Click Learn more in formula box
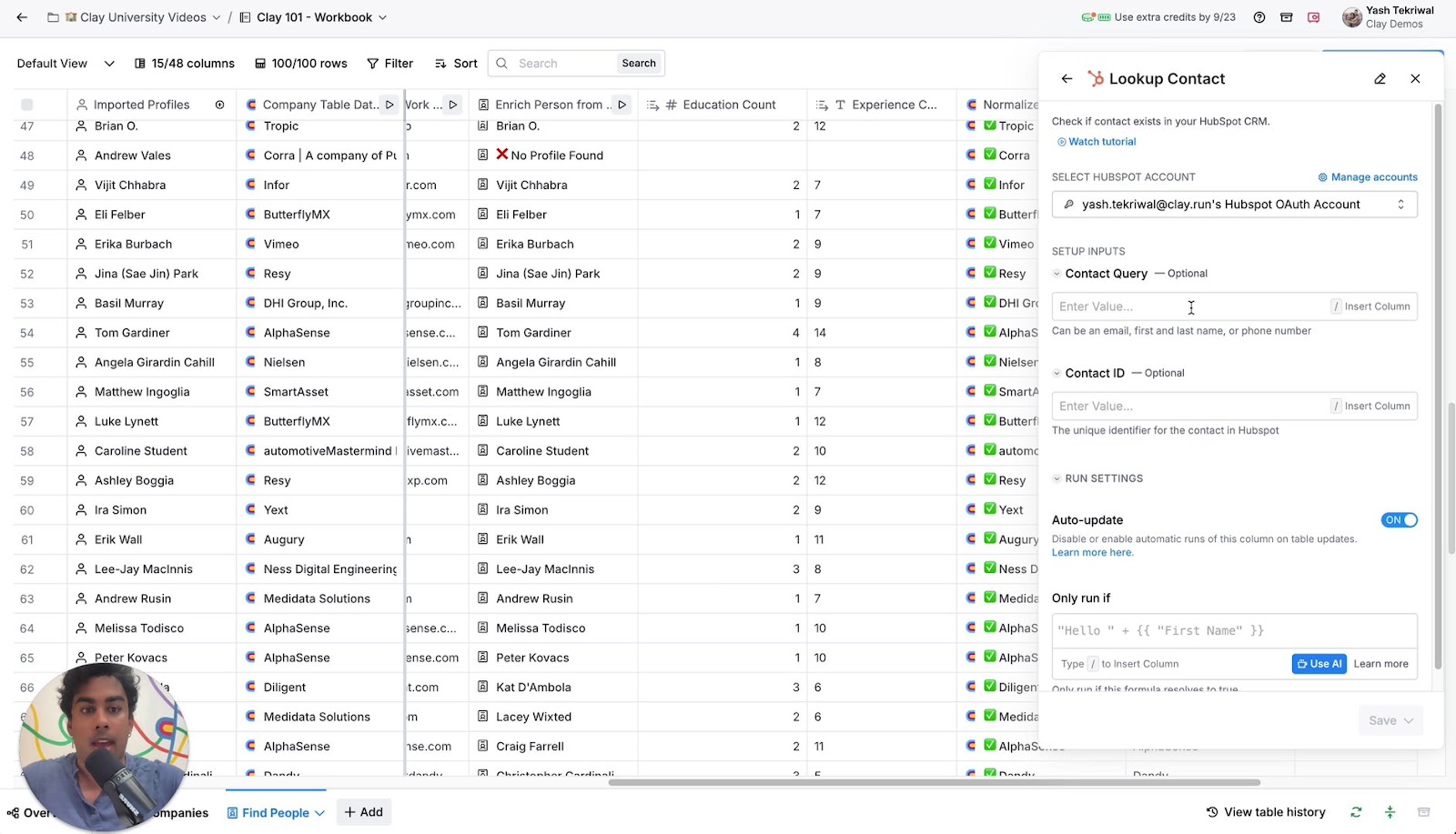1456x834 pixels. 1380,664
